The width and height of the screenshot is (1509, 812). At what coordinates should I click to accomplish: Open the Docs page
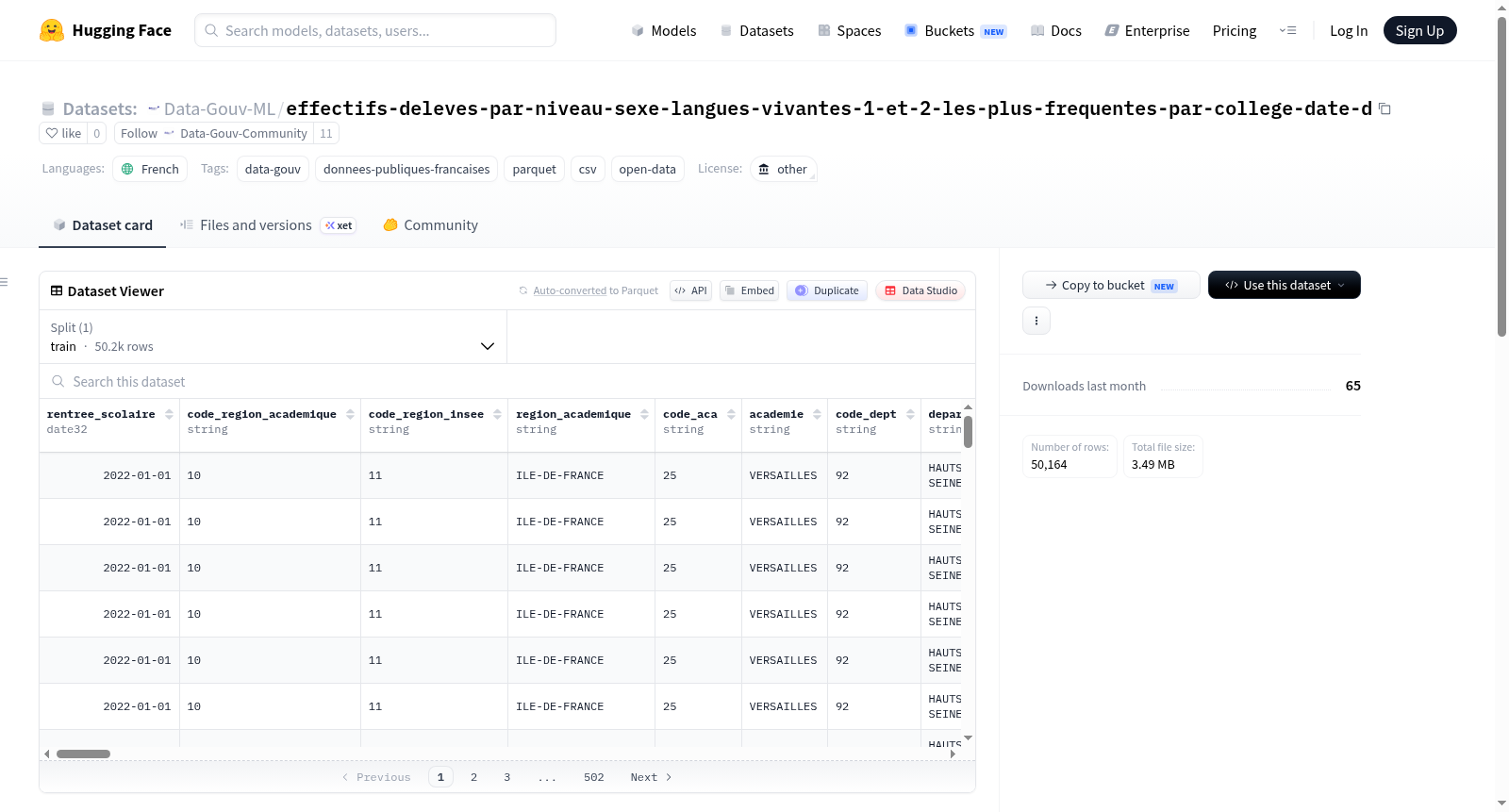[x=1056, y=30]
